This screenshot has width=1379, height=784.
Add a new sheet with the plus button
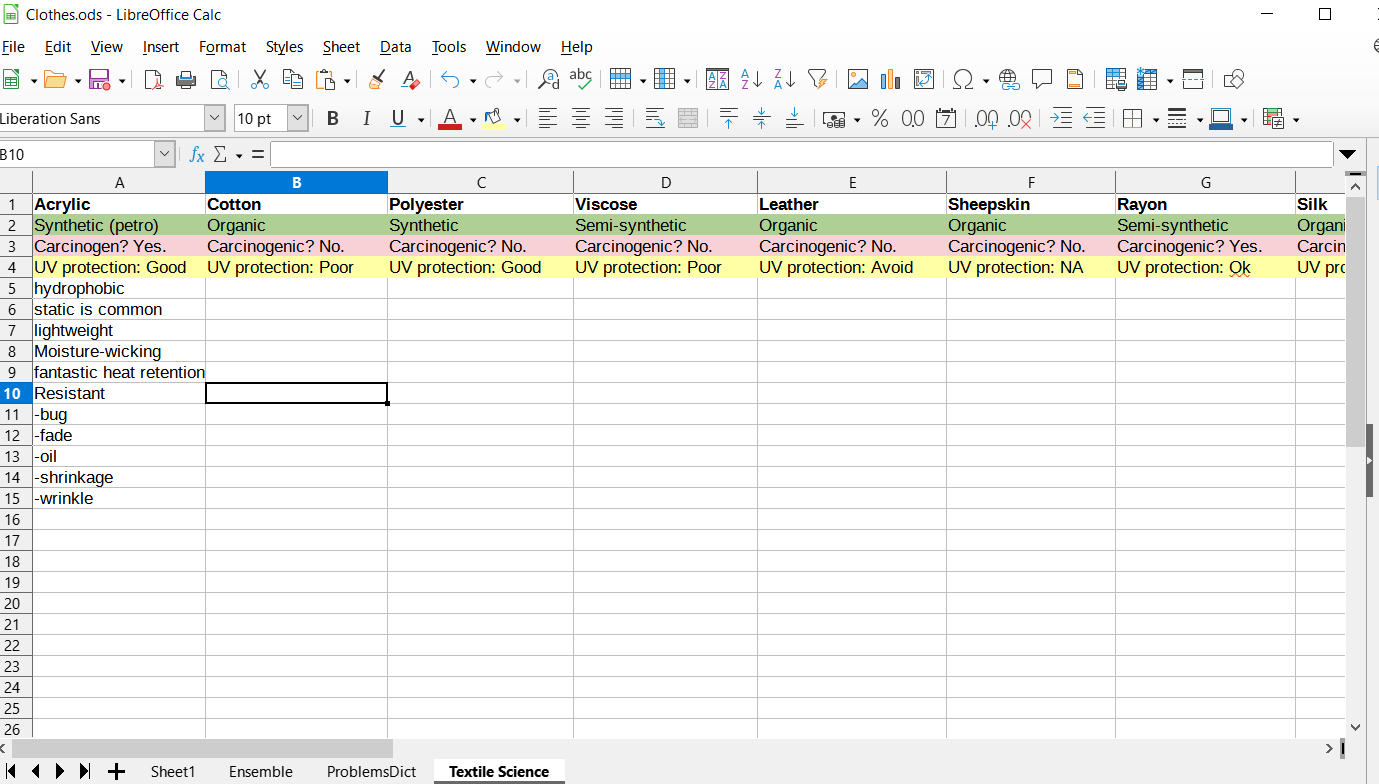click(116, 772)
